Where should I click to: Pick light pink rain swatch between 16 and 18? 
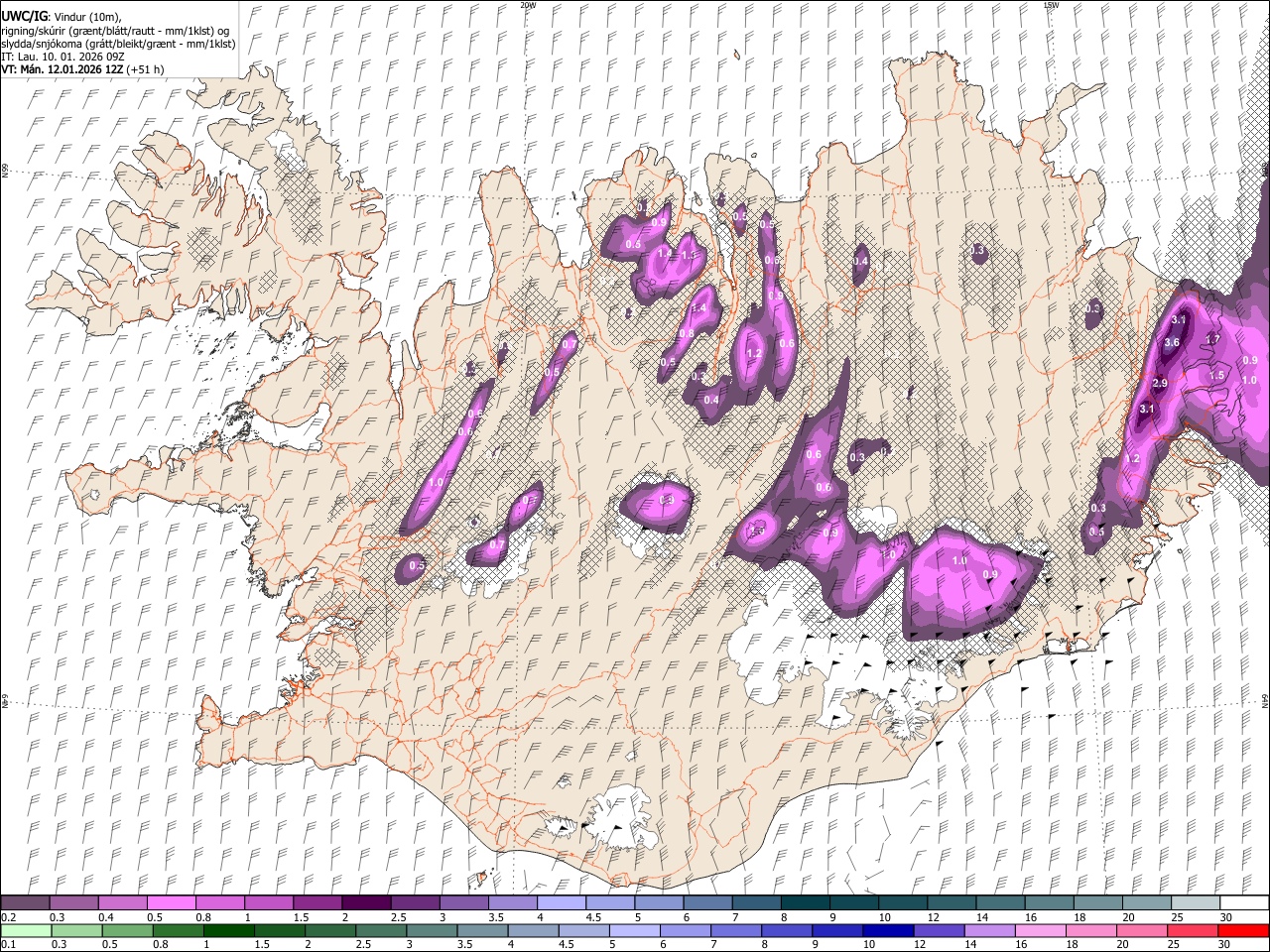(x=1041, y=931)
